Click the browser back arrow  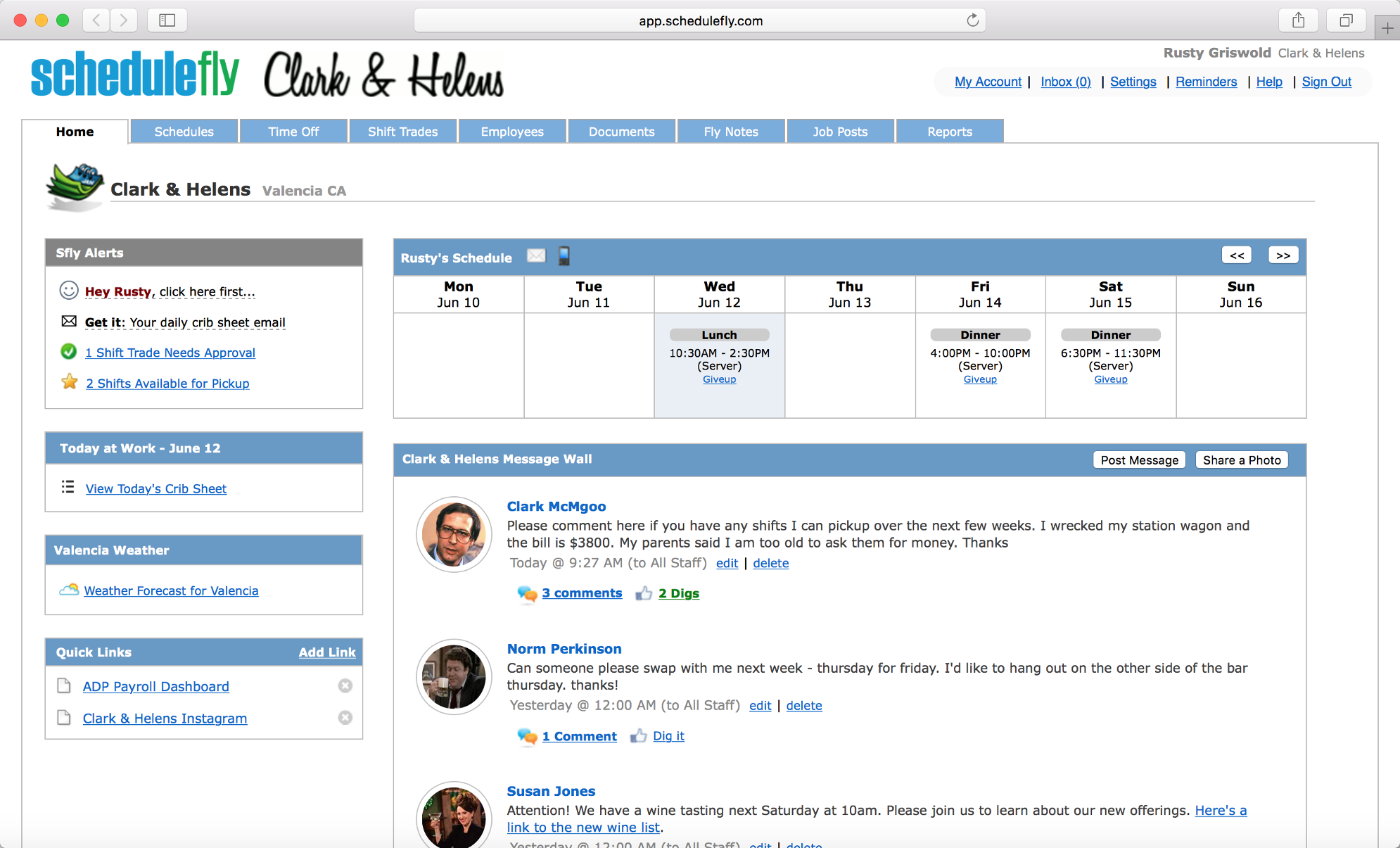[x=96, y=20]
